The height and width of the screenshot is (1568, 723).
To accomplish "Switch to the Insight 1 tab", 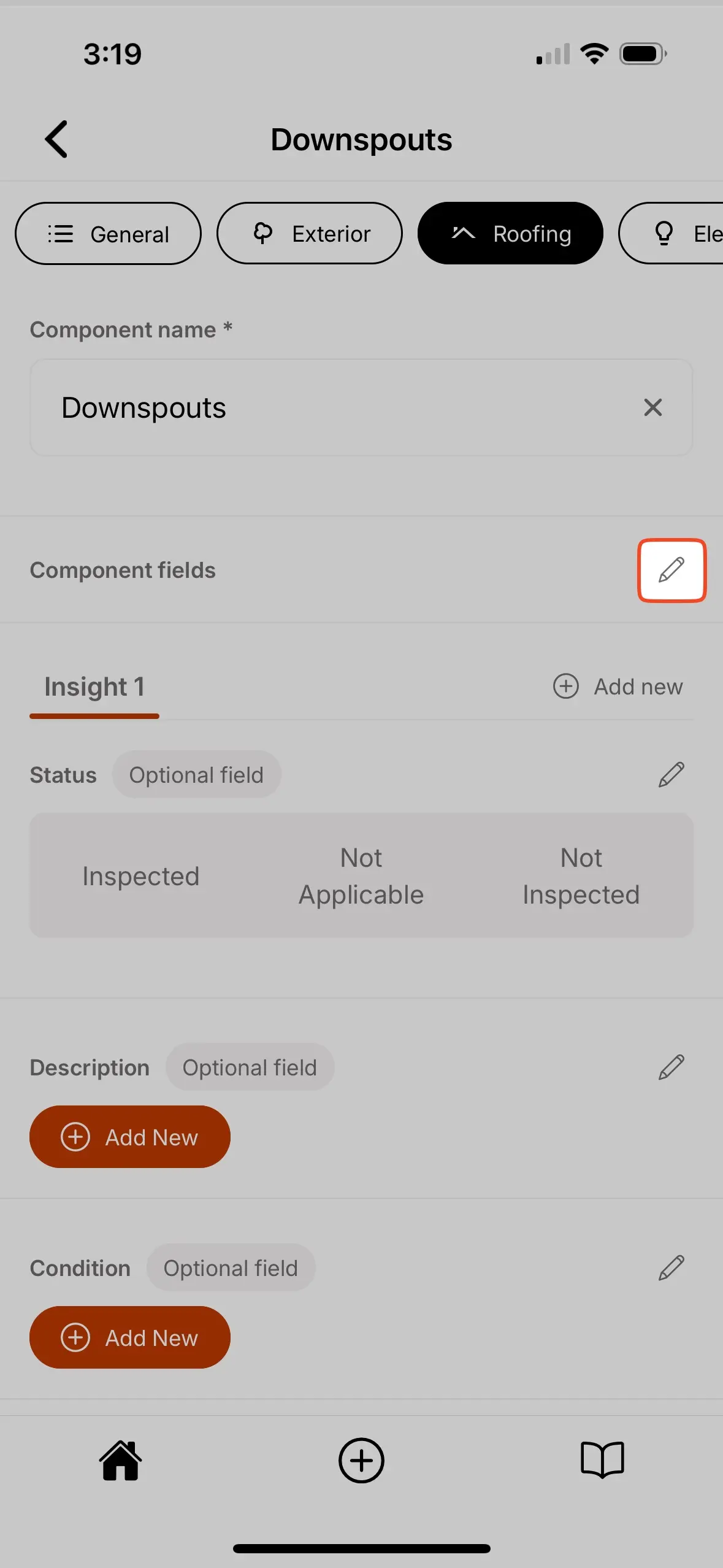I will click(94, 686).
